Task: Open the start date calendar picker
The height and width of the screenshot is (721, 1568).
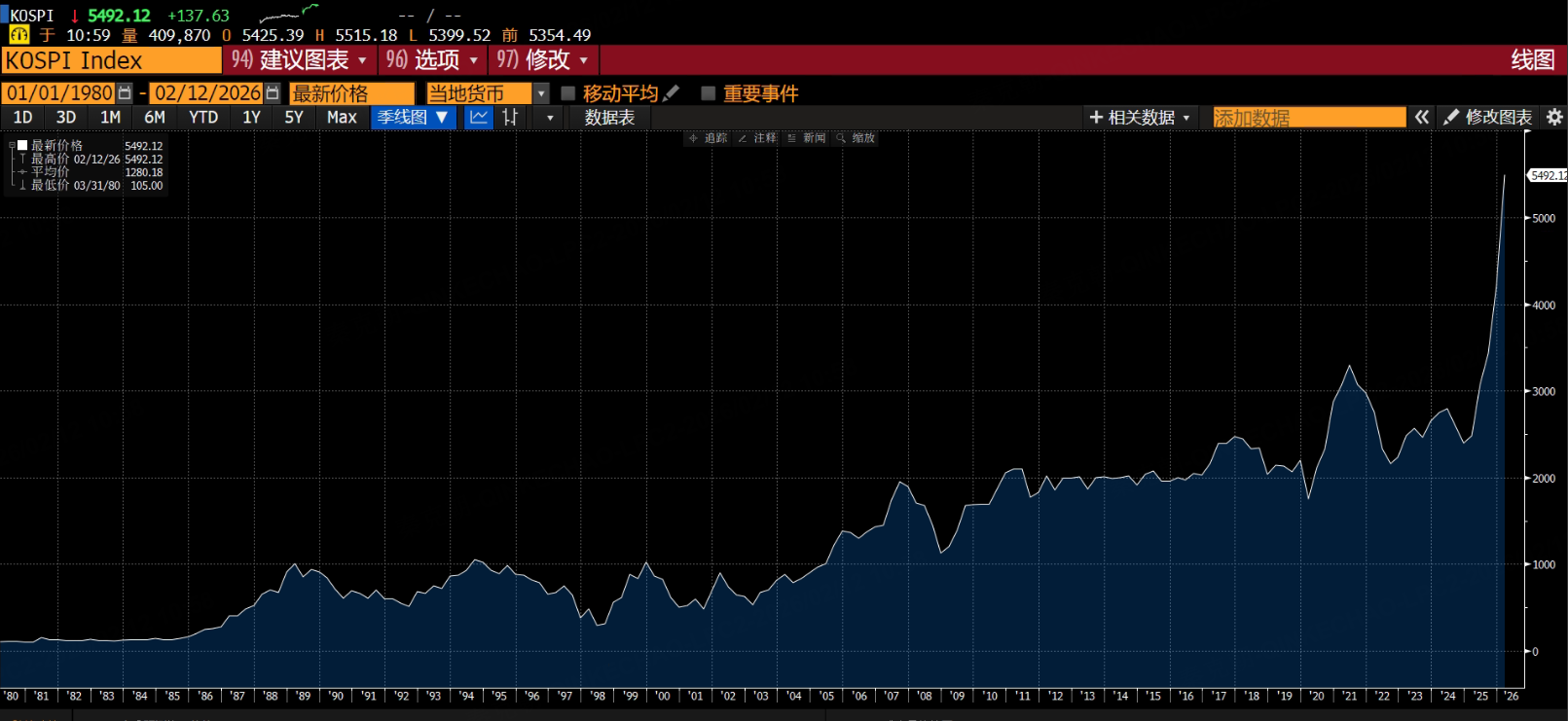Action: tap(125, 93)
